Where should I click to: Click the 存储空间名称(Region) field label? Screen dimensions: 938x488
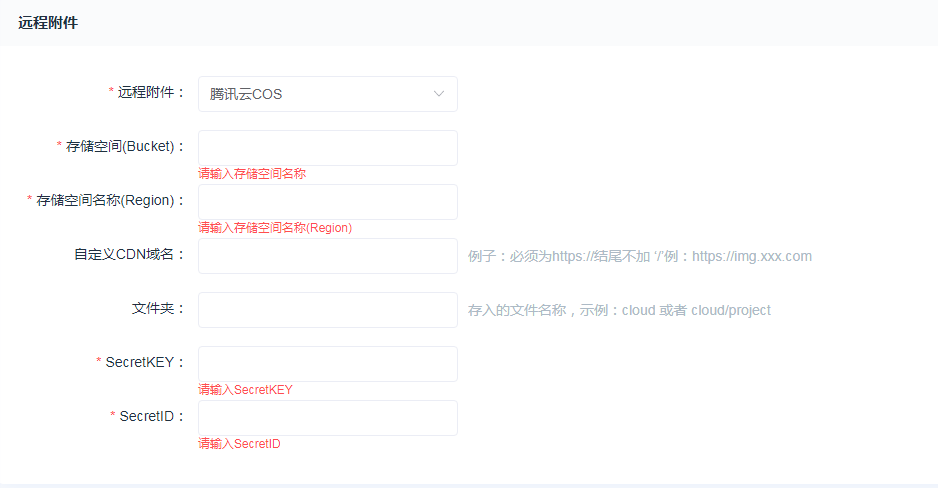pos(110,200)
